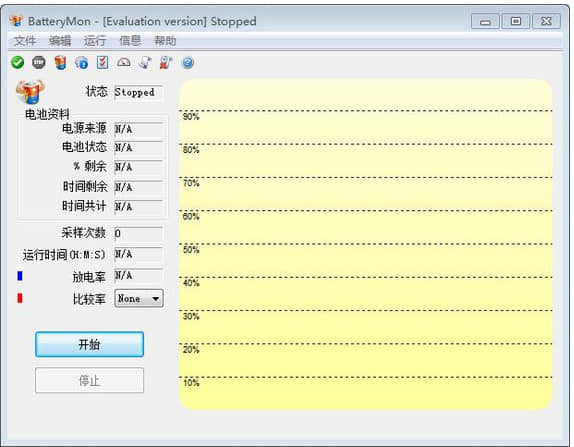This screenshot has width=574, height=447.
Task: Open battery information toolbar icon
Action: (60, 63)
